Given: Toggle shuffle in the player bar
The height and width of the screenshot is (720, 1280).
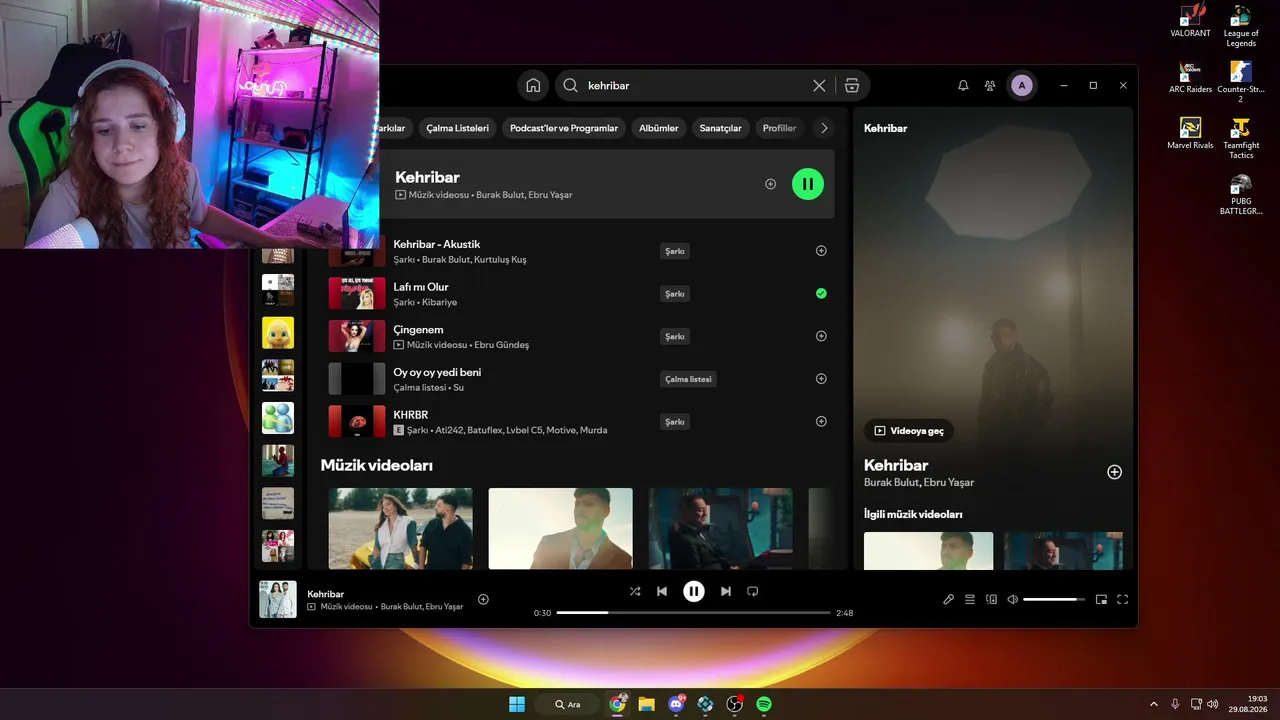Looking at the screenshot, I should (635, 591).
